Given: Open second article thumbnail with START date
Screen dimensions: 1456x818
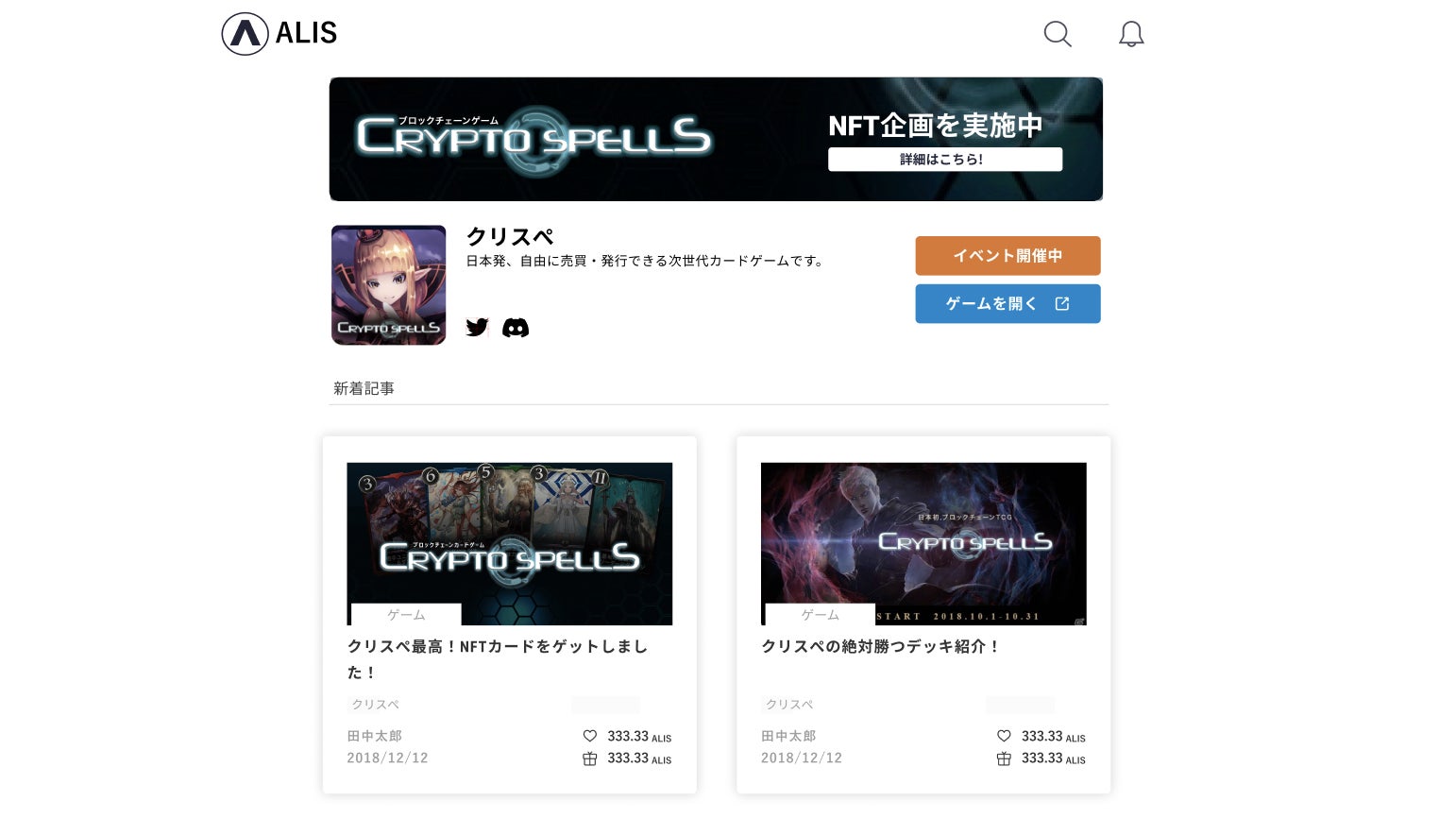Looking at the screenshot, I should coord(923,544).
